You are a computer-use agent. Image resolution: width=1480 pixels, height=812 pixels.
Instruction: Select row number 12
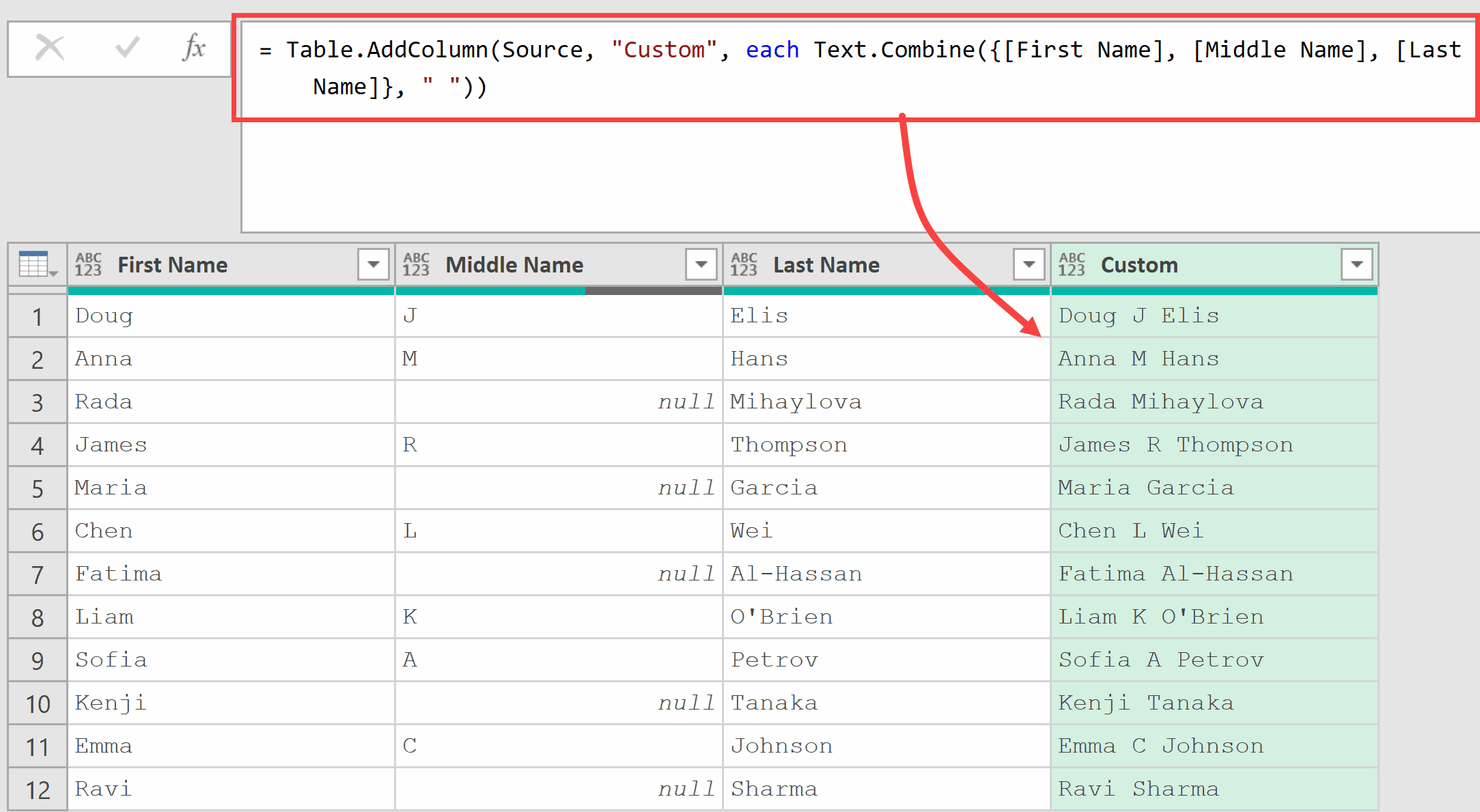(38, 789)
